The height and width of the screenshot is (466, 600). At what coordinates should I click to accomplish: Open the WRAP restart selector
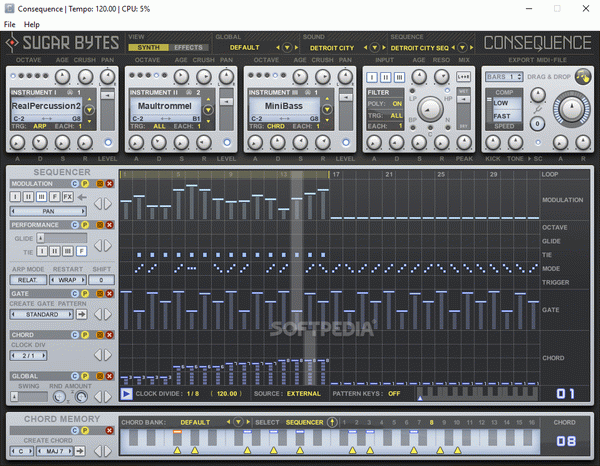[x=67, y=280]
